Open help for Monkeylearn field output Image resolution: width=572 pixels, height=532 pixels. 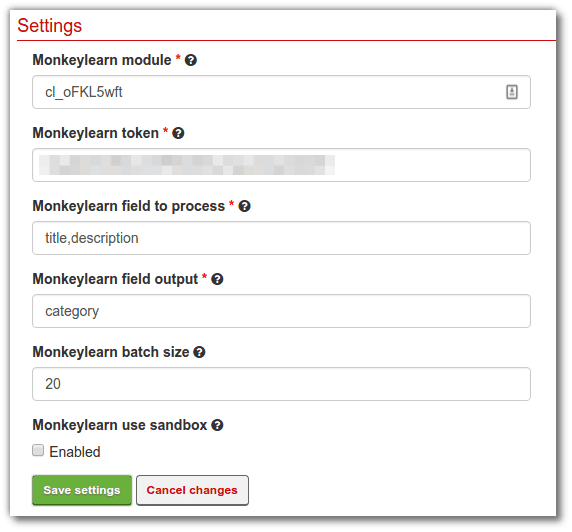(217, 279)
